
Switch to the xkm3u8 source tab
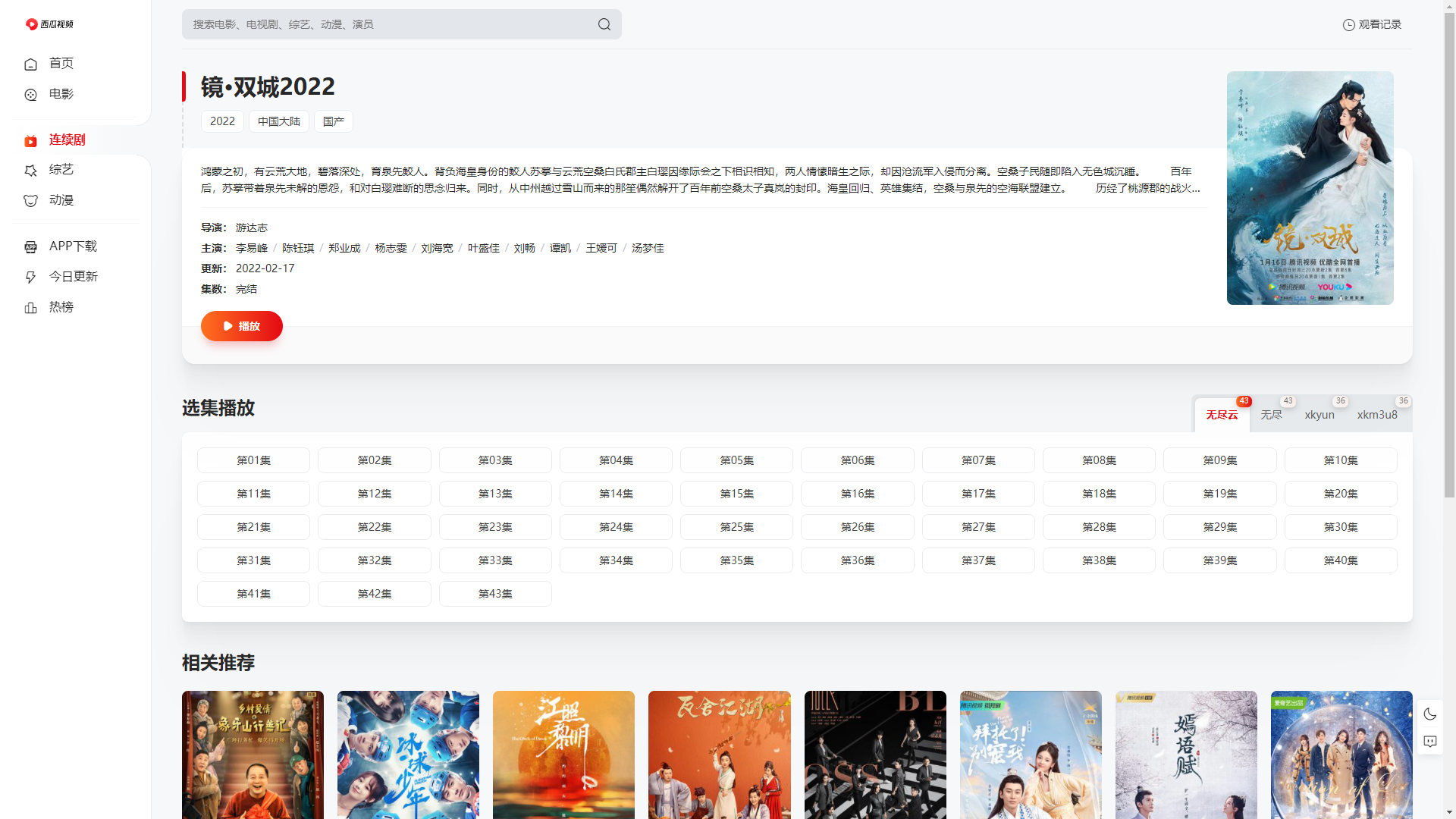point(1377,415)
